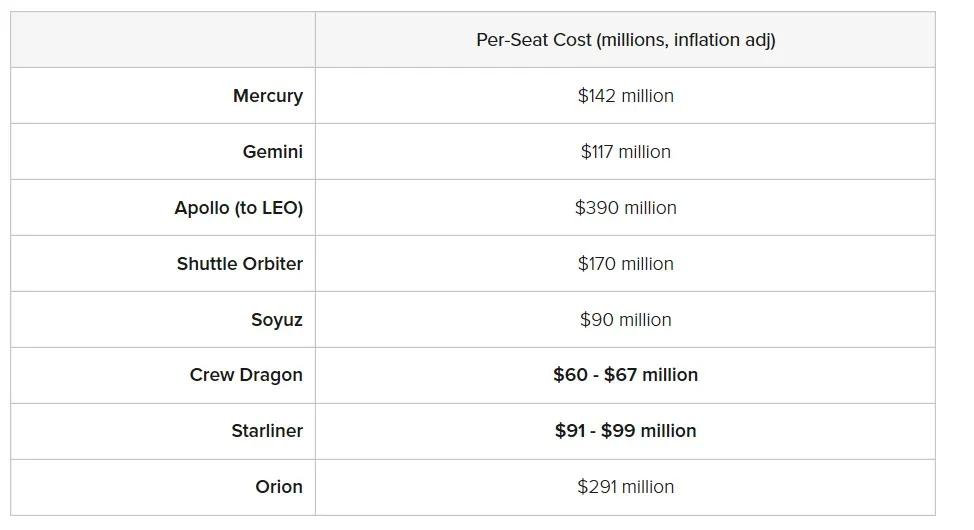Click the Apollo (to LEO) label
974x530 pixels.
238,208
